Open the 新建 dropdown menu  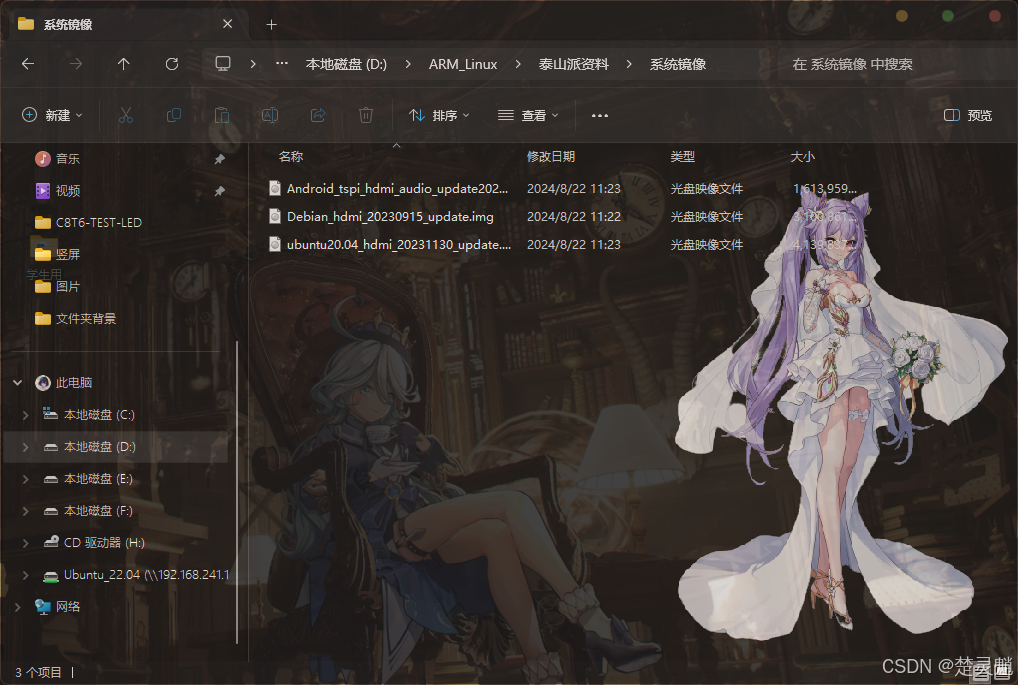click(x=52, y=116)
